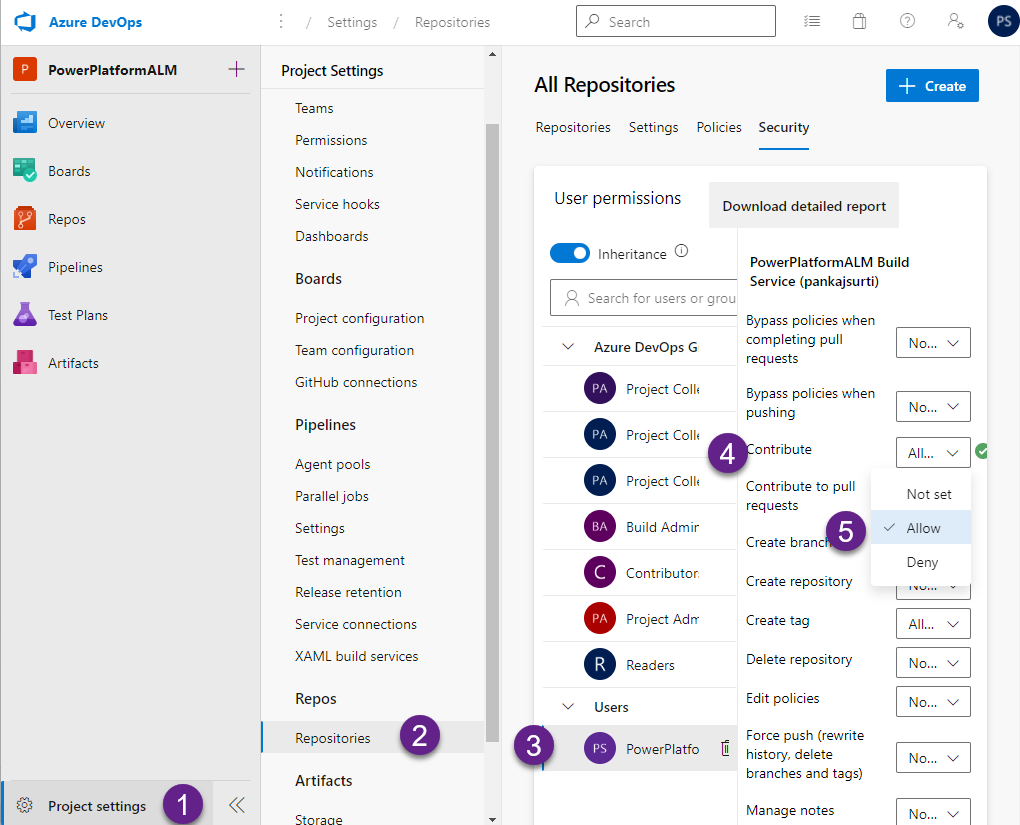Toggle the Inheritance switch off

click(x=570, y=253)
